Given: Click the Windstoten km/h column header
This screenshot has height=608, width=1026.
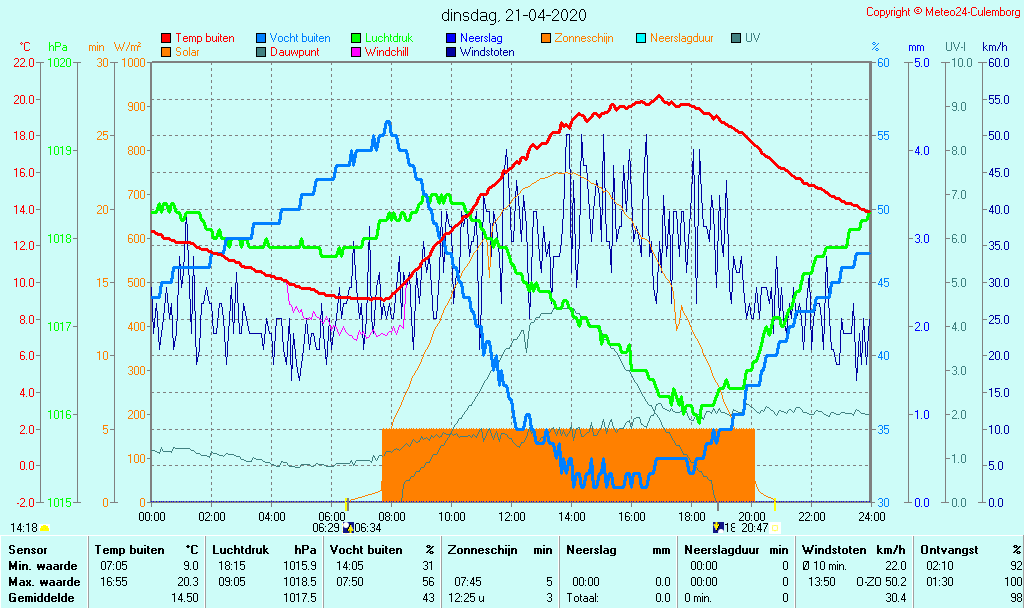Looking at the screenshot, I should click(840, 550).
